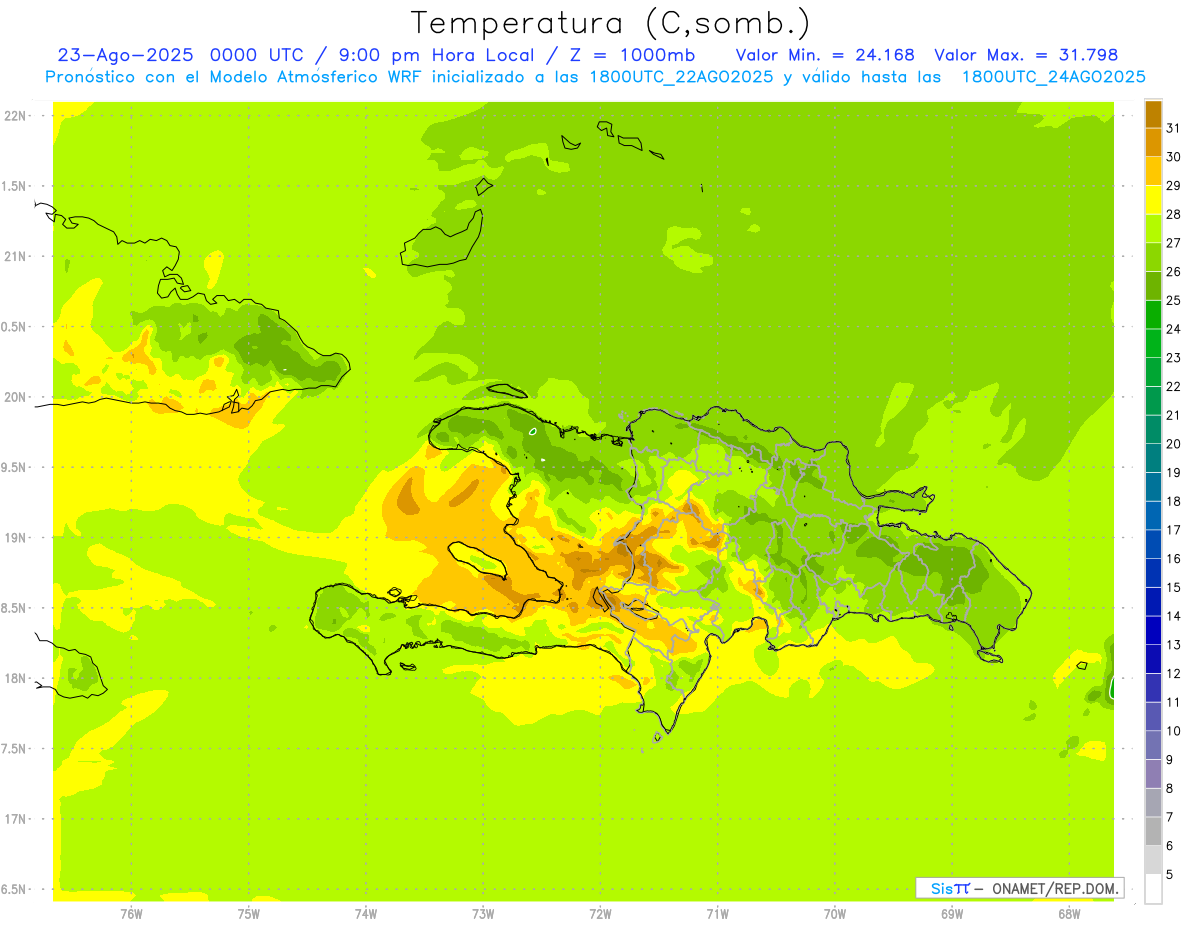This screenshot has height=927, width=1200.
Task: Click 'Pronóstico con el Modelo Atmosferico WRF' text
Action: (x=238, y=77)
